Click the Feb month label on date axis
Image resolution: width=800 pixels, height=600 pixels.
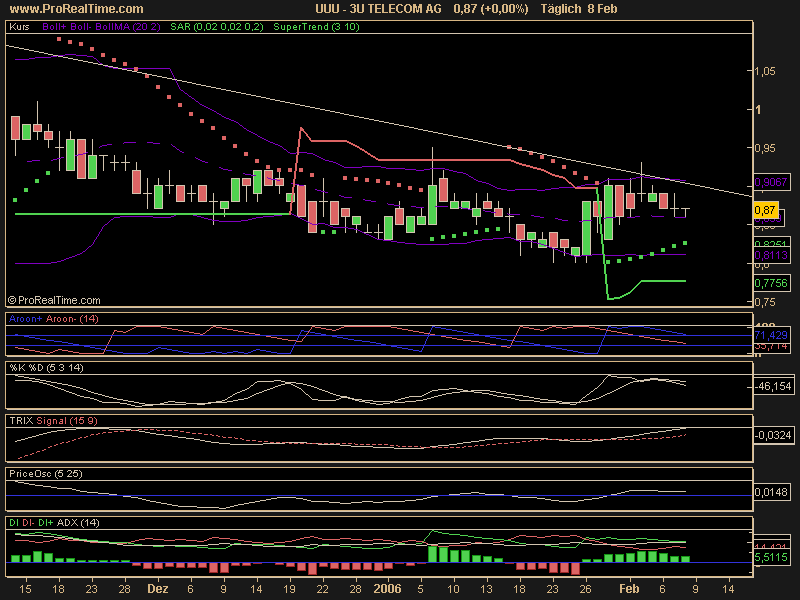629,589
